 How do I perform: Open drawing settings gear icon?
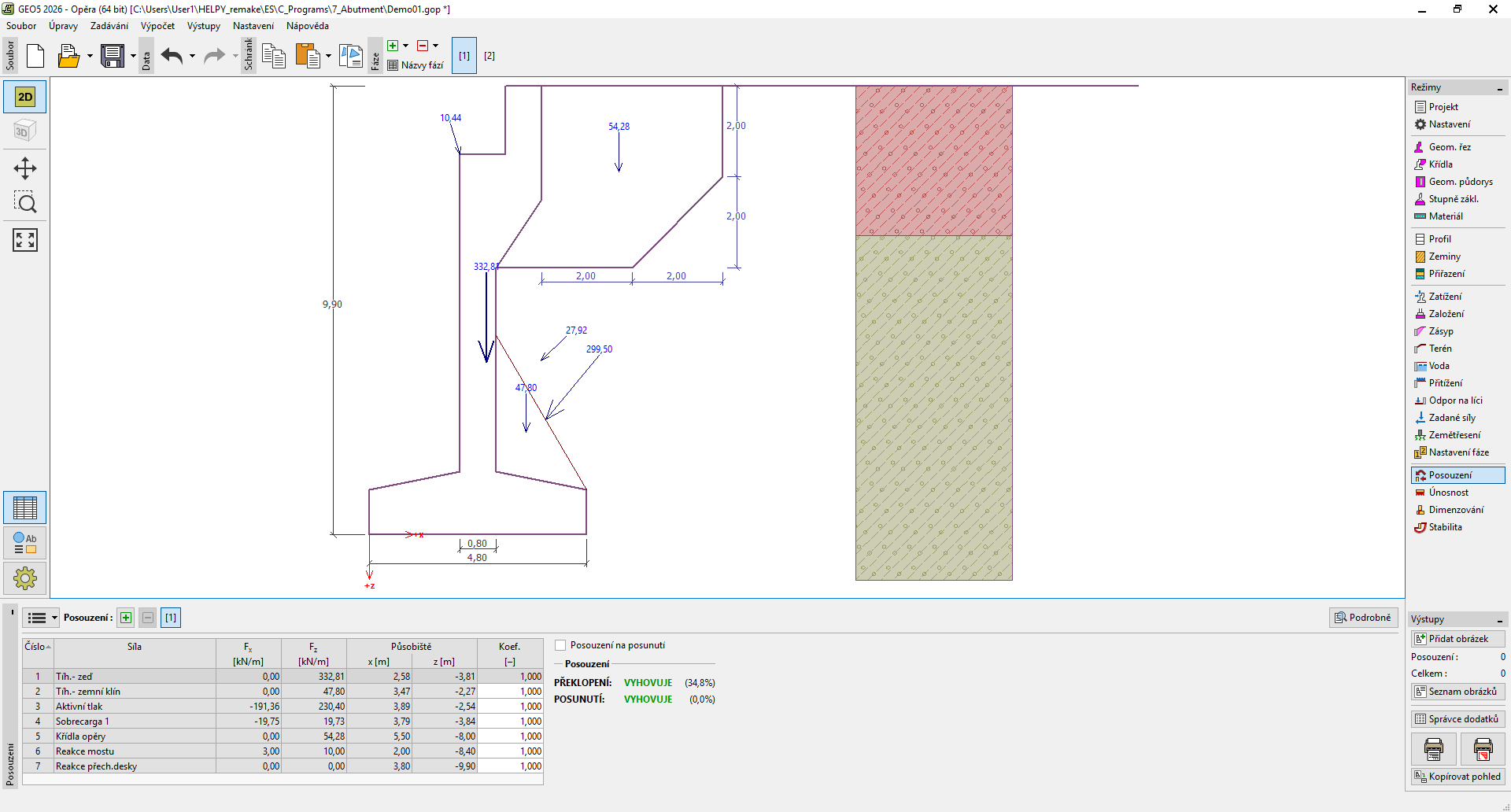(x=25, y=578)
